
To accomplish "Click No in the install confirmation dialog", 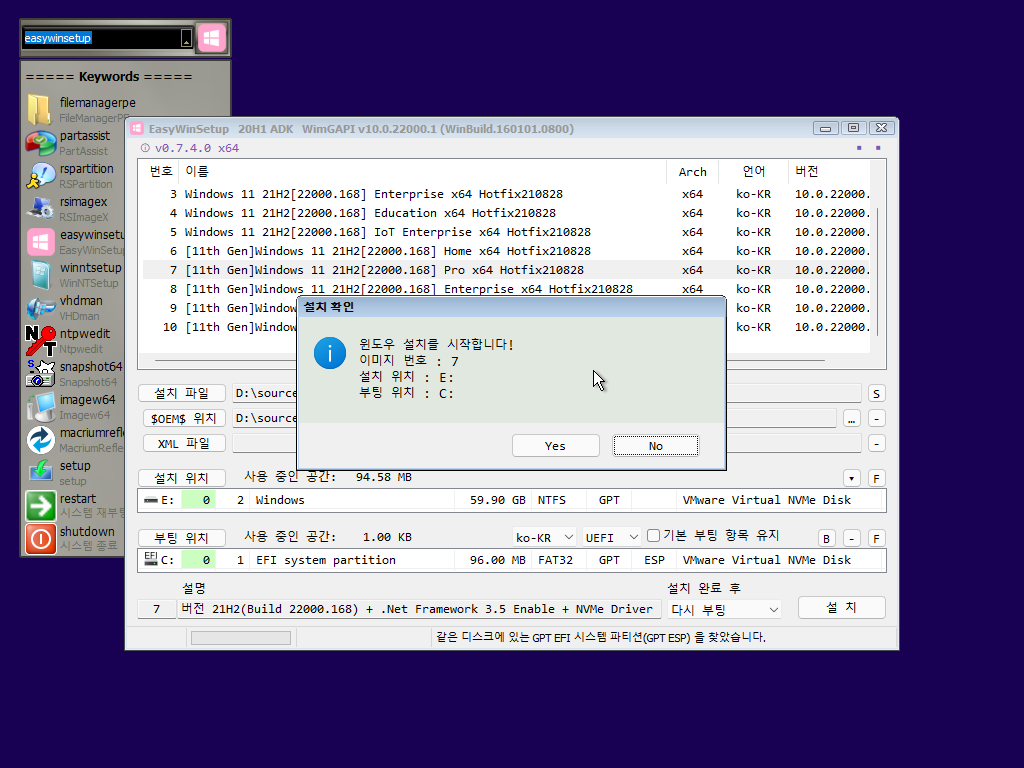I will (x=656, y=445).
